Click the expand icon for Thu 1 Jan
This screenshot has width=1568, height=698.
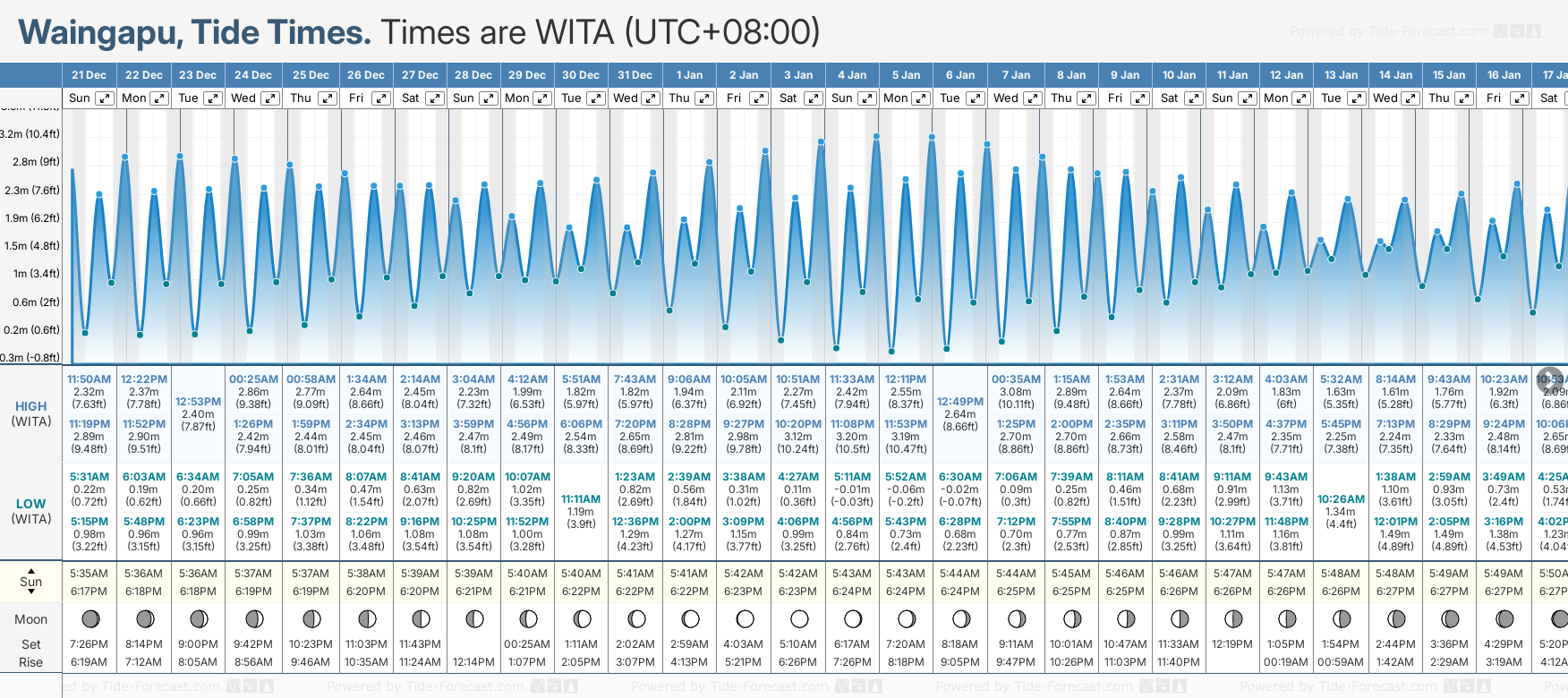pyautogui.click(x=704, y=98)
